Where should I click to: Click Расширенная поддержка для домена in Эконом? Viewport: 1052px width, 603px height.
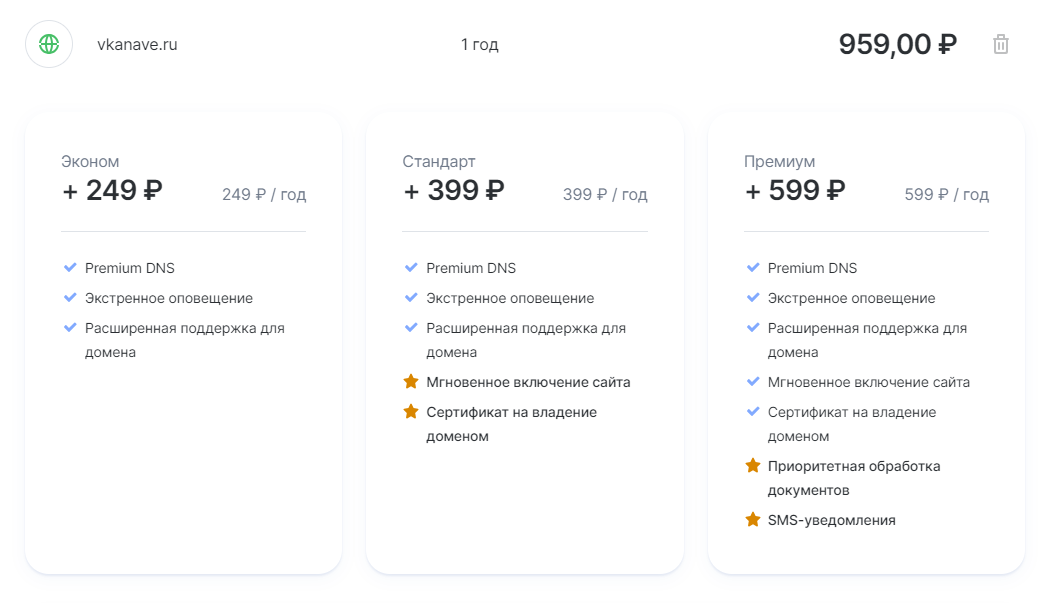coord(185,340)
